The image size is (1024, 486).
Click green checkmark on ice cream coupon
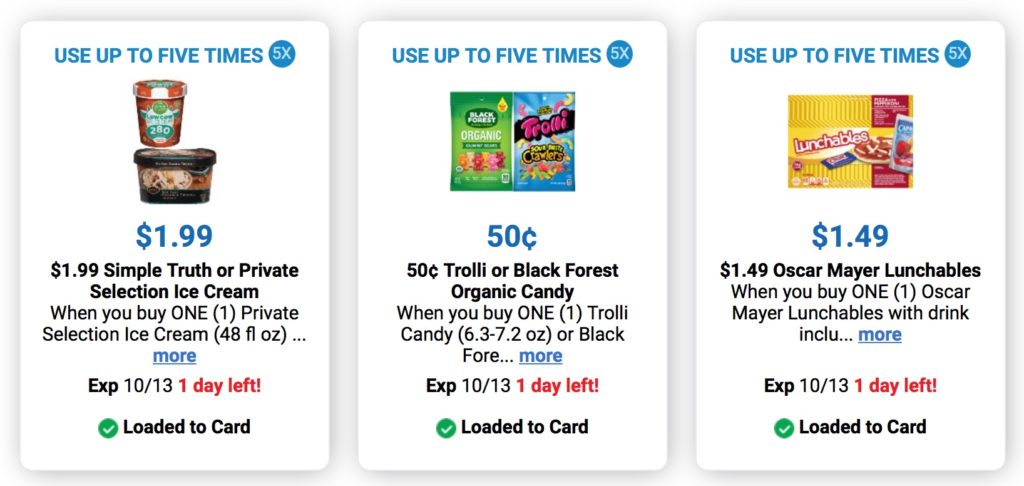coord(108,429)
